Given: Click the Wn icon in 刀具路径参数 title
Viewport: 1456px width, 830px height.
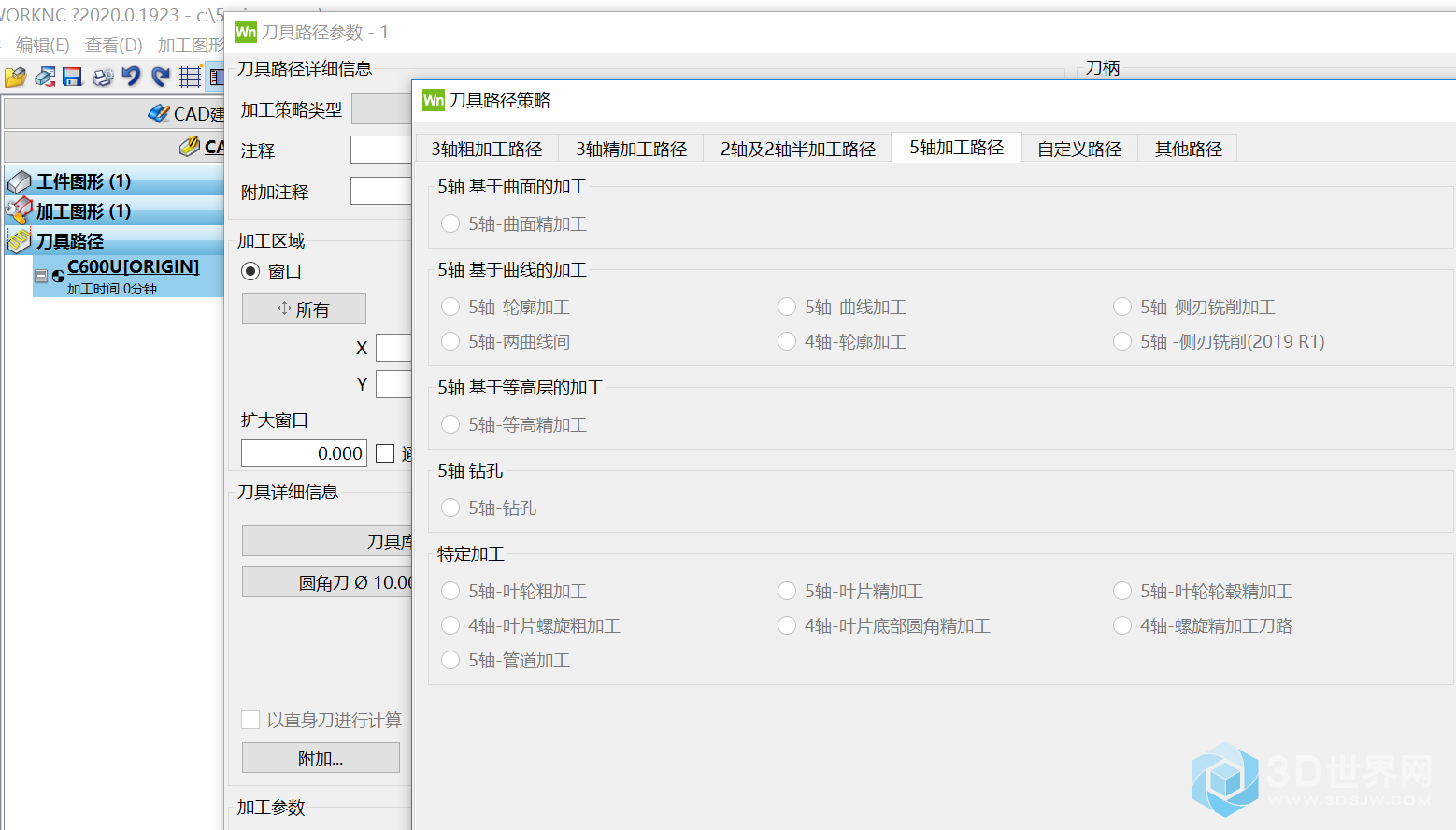Looking at the screenshot, I should point(246,32).
